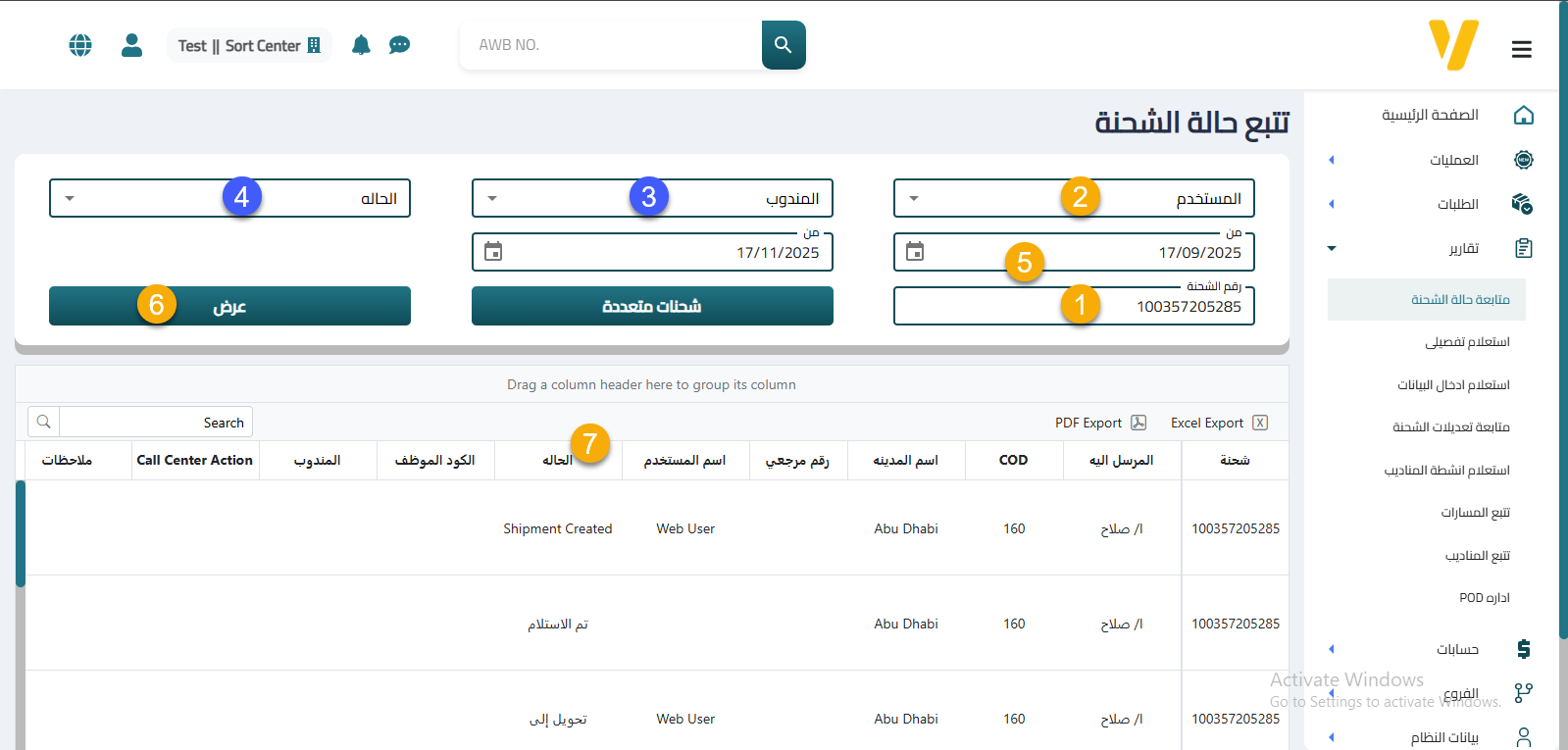Sort by الكود الموظف column header
This screenshot has width=1568, height=750.
[435, 460]
